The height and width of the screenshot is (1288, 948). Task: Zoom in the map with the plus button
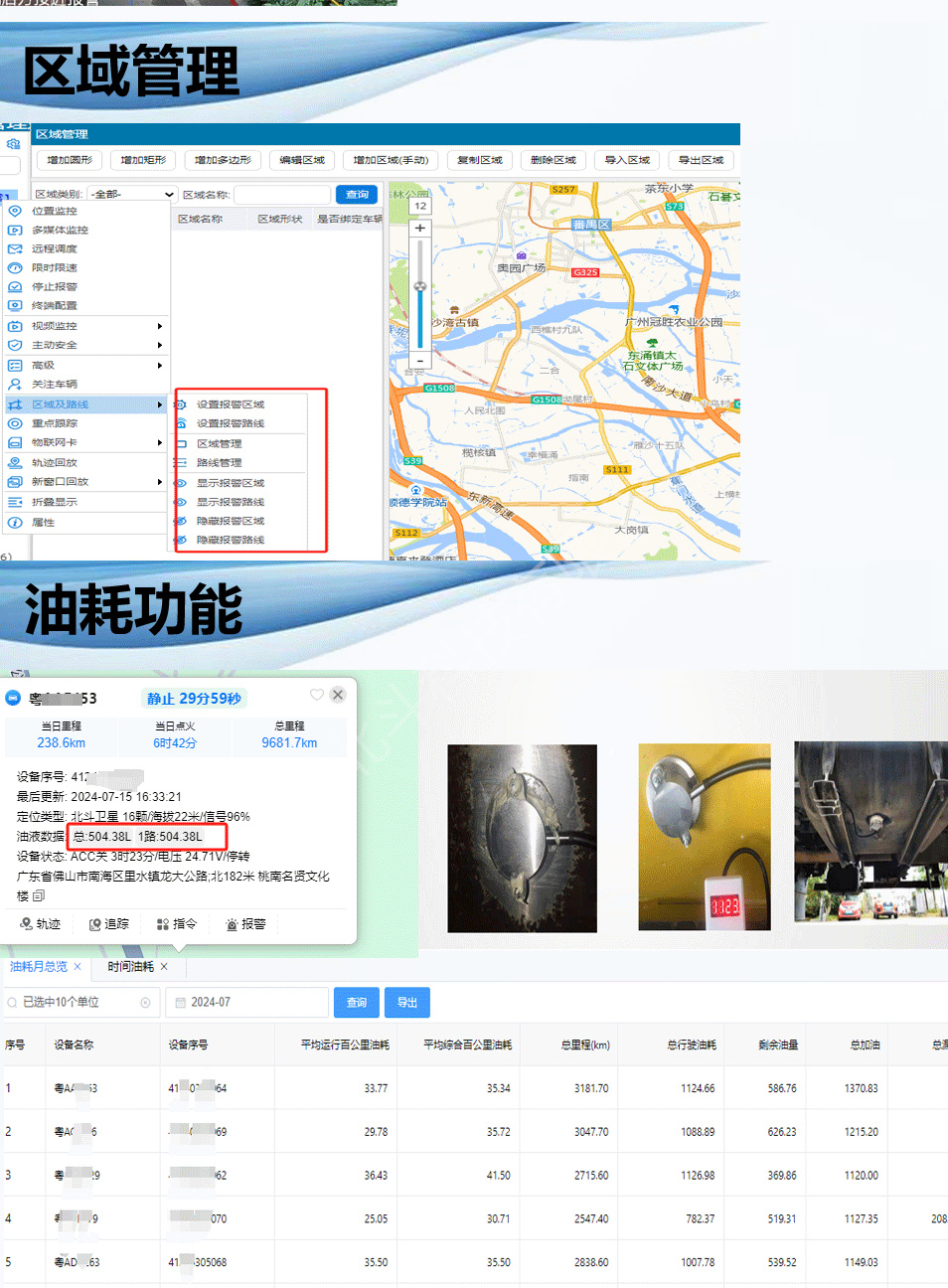pos(420,228)
